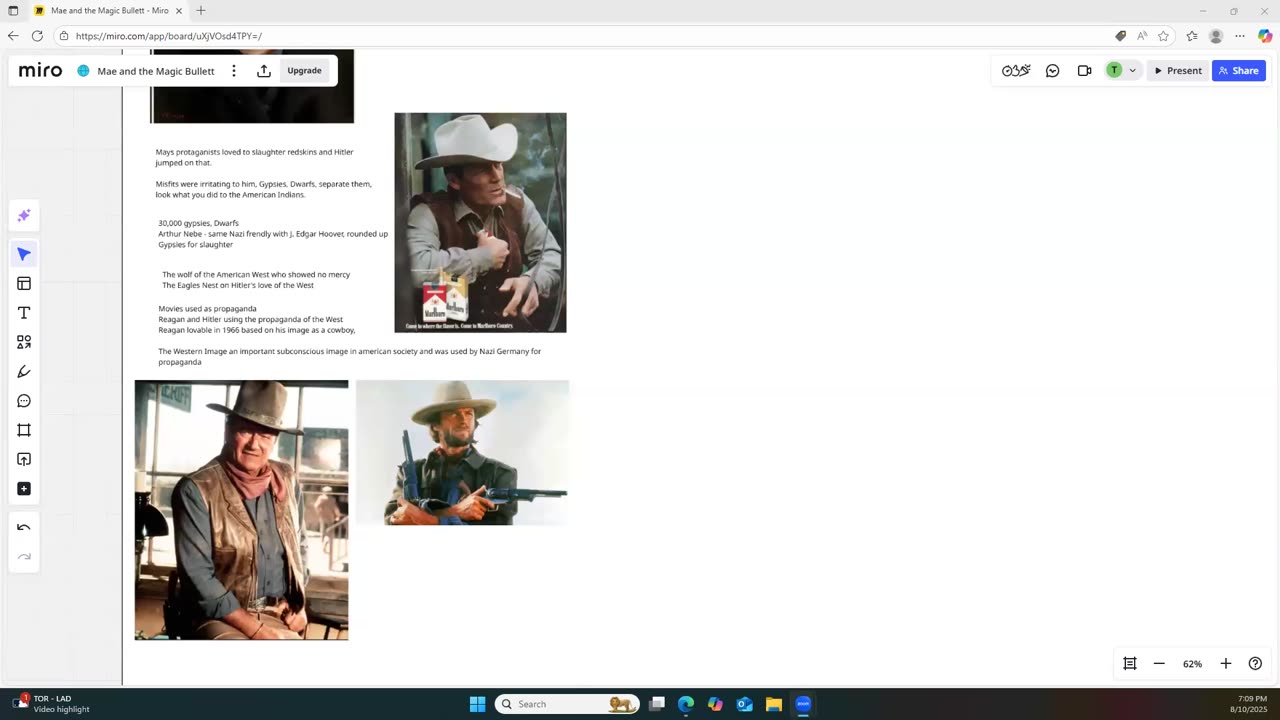This screenshot has height=720, width=1280.
Task: Open the 62% zoom level menu
Action: point(1192,664)
